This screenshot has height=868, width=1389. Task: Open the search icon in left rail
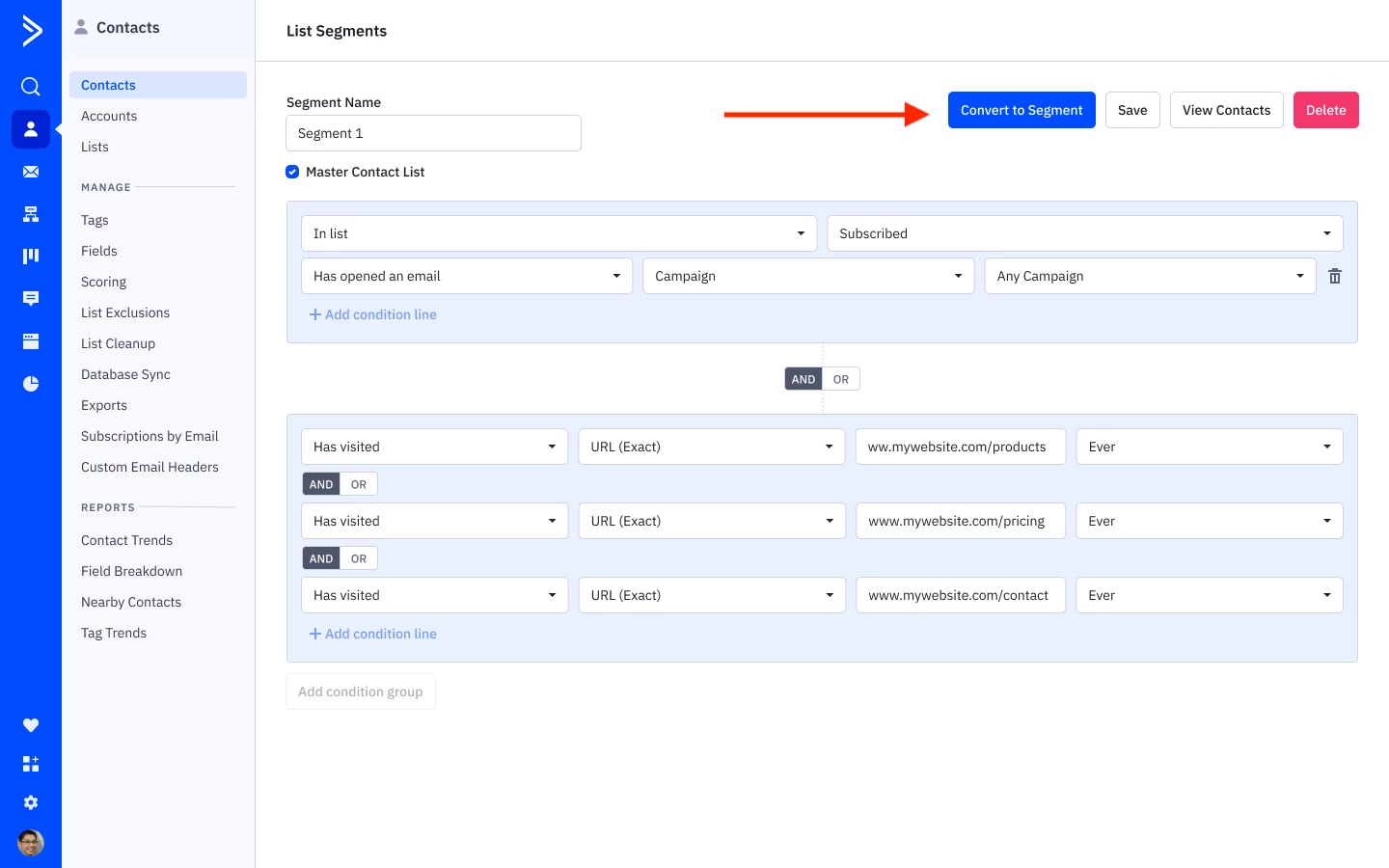(31, 87)
